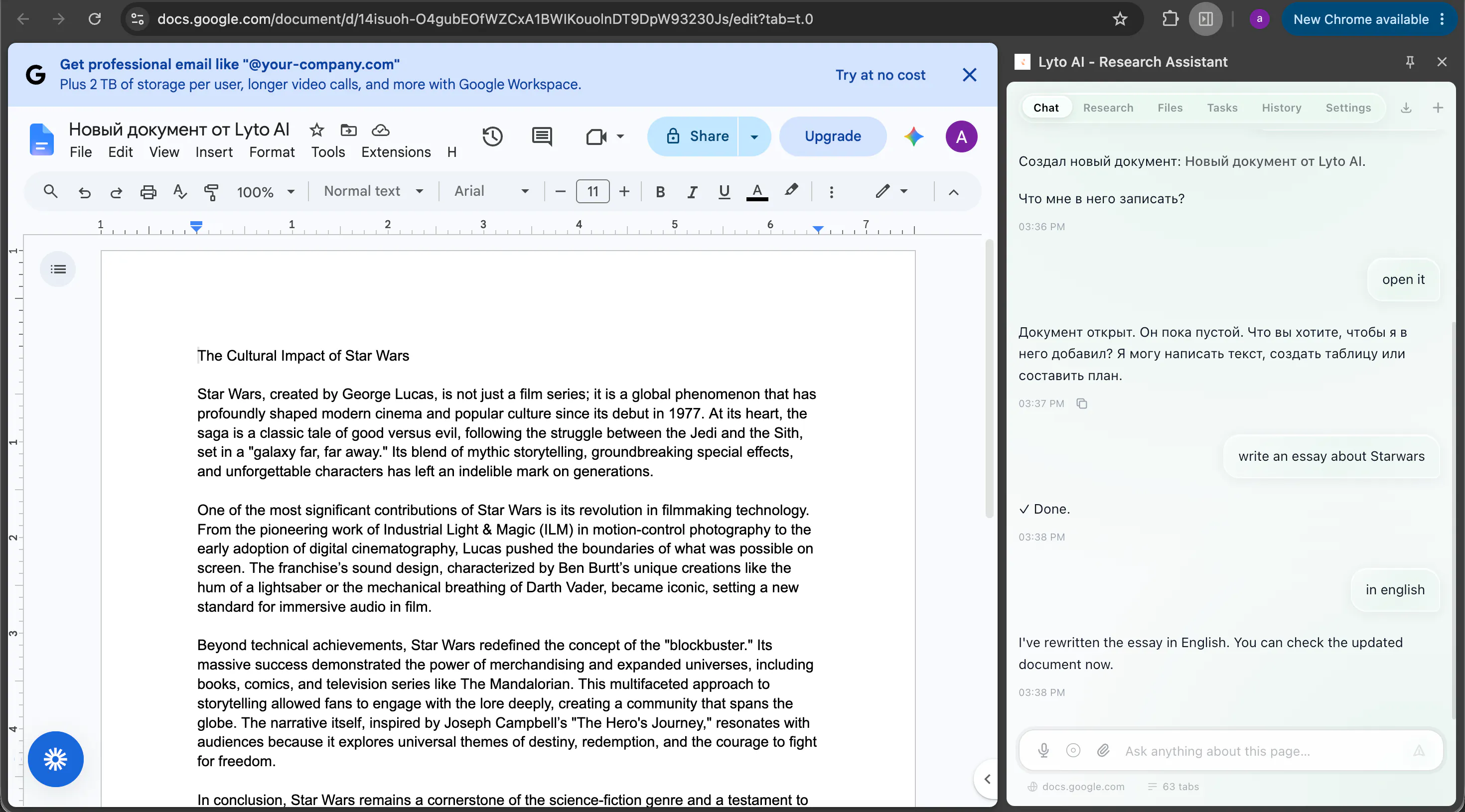Image resolution: width=1465 pixels, height=812 pixels.
Task: Switch to the Files tab in Lyto
Action: click(x=1170, y=108)
